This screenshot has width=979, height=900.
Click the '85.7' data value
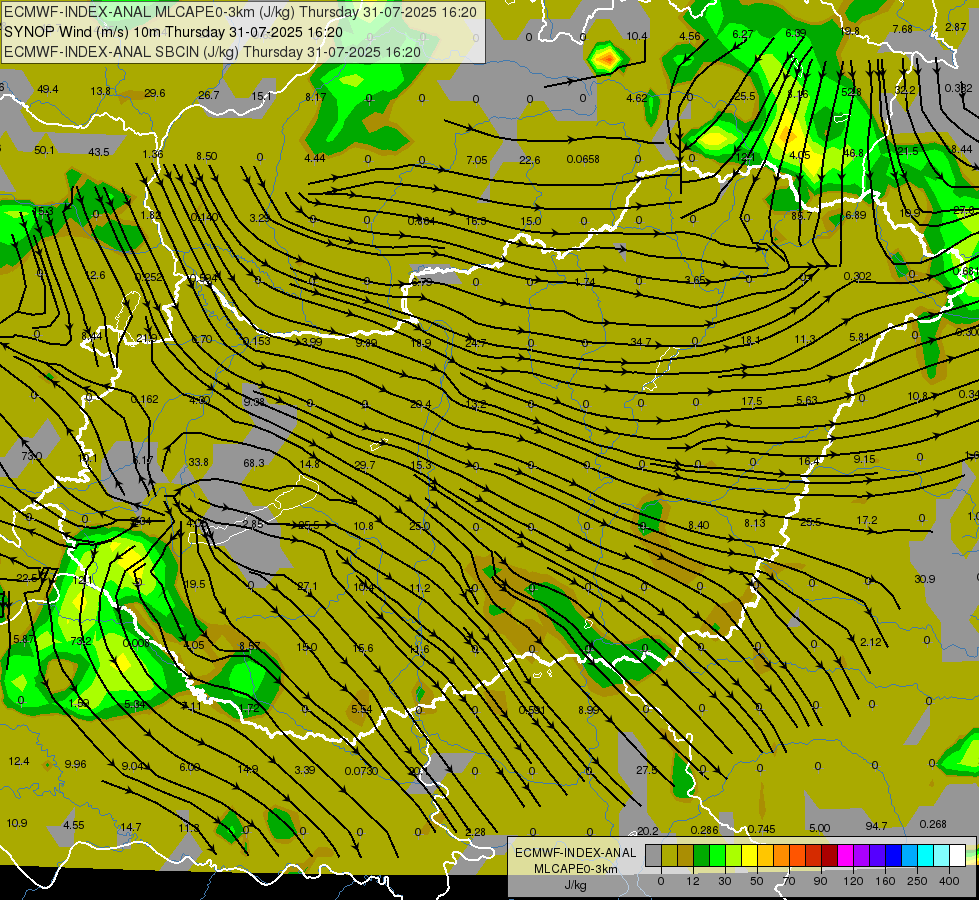(x=801, y=215)
